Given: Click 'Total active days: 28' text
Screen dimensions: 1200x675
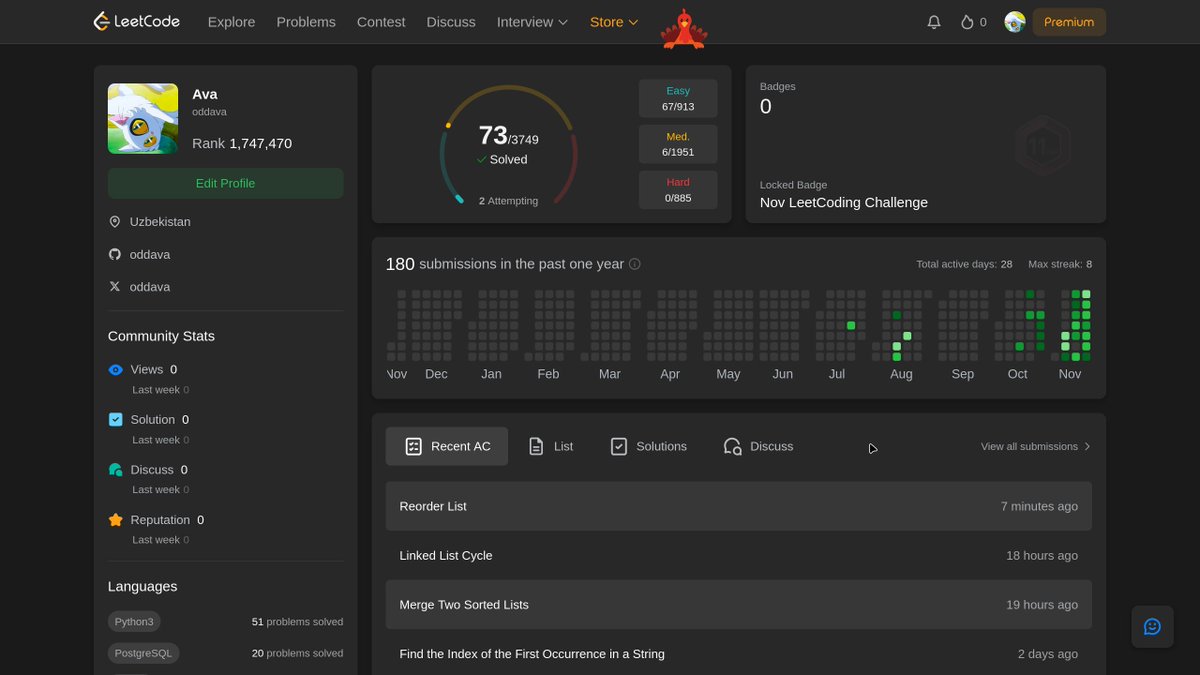Looking at the screenshot, I should point(964,264).
